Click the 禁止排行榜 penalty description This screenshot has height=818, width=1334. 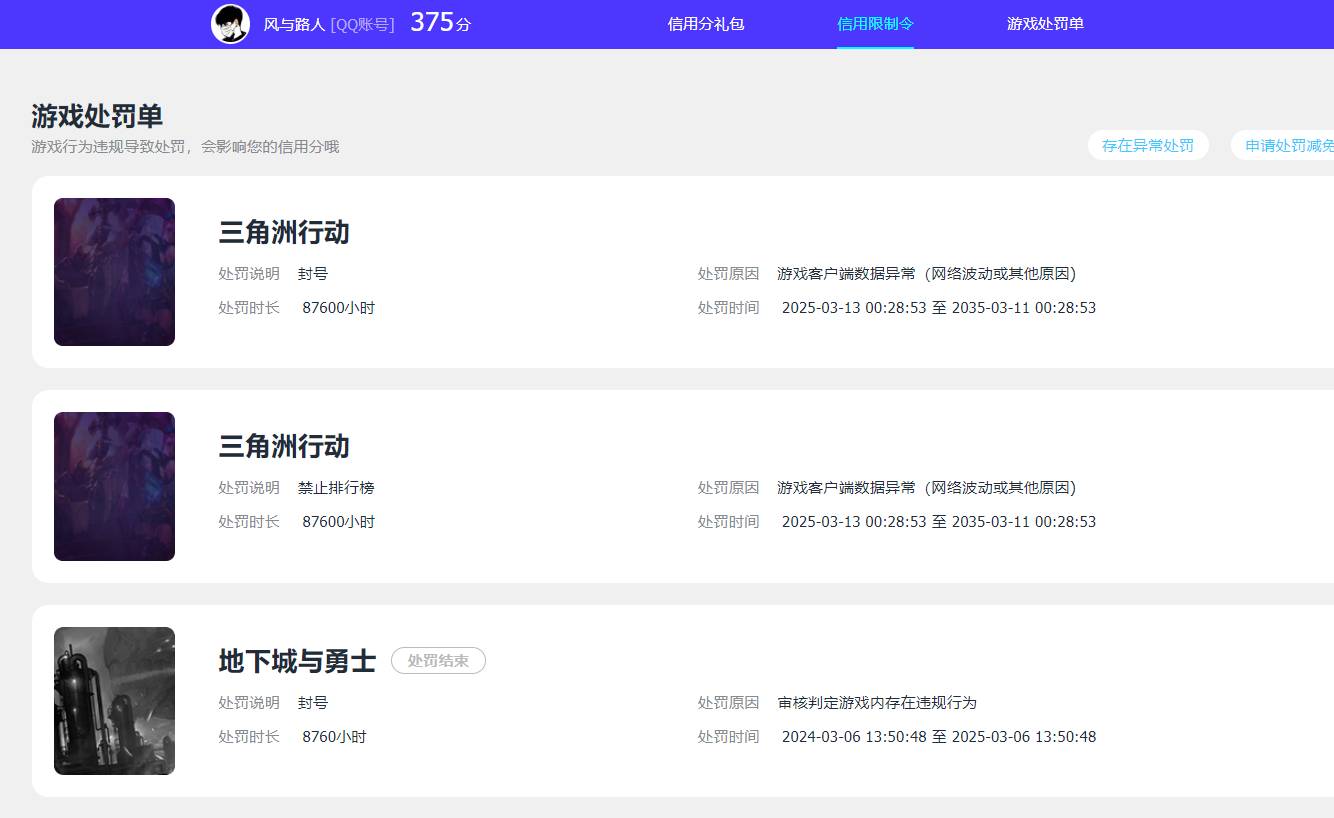pos(336,488)
